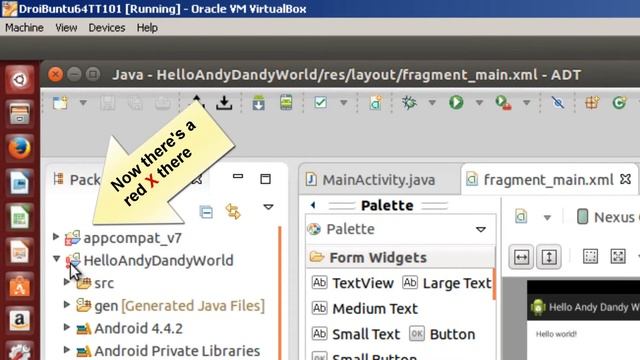640x360 pixels.
Task: Open Amazon from the Ubuntu dock
Action: [20, 320]
